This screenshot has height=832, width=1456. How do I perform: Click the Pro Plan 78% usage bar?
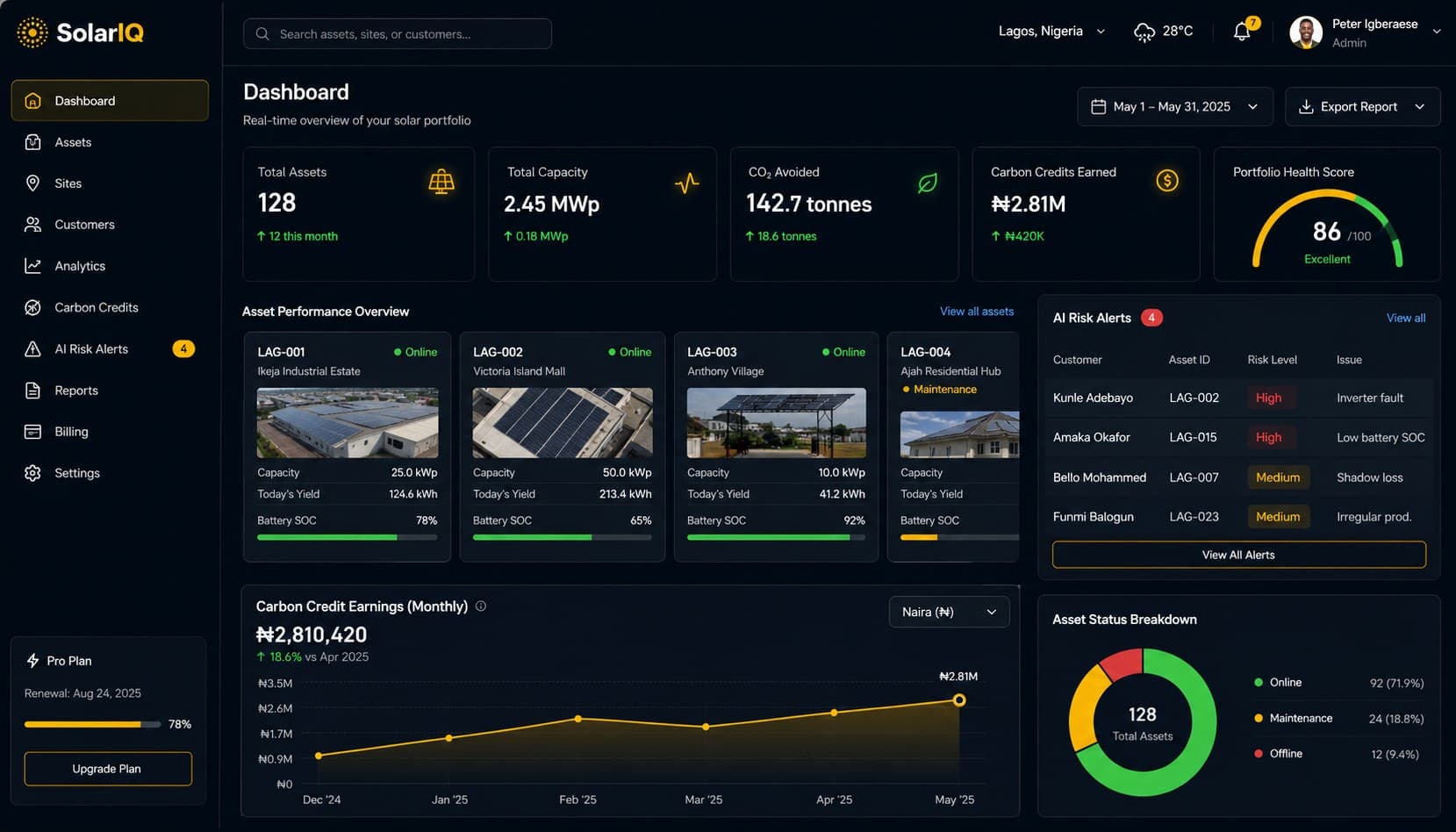click(92, 724)
